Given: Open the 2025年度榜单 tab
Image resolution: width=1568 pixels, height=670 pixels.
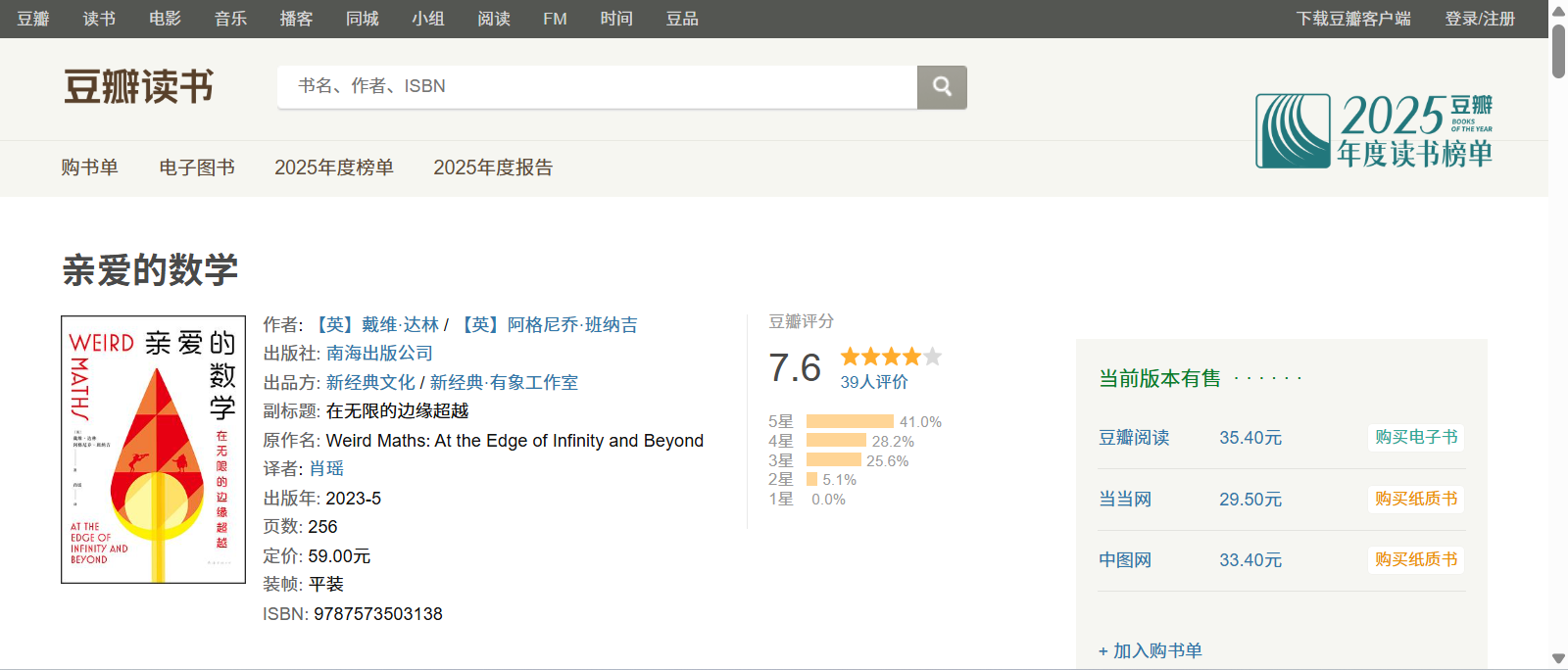Looking at the screenshot, I should click(x=334, y=167).
